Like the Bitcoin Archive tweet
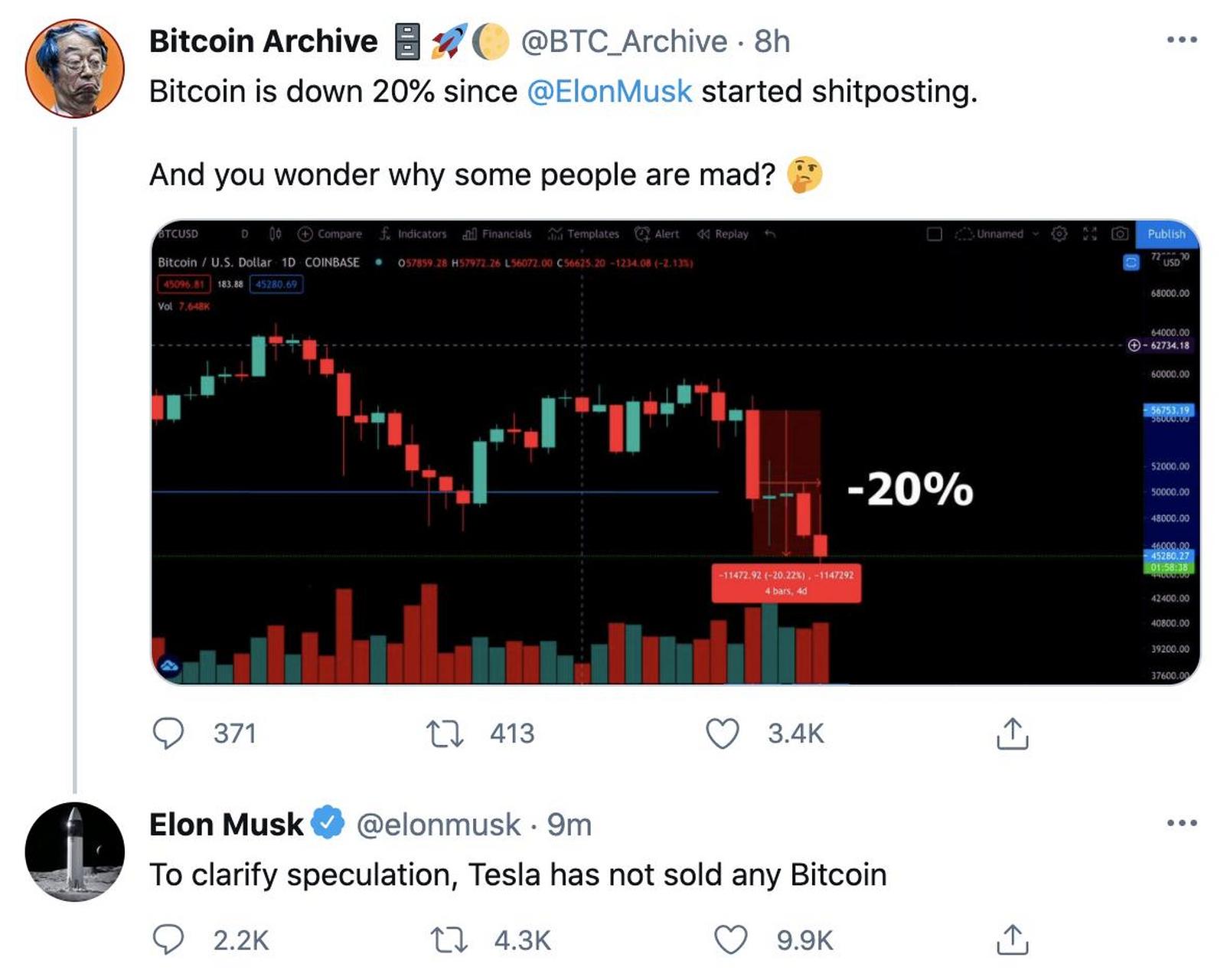The width and height of the screenshot is (1227, 980). pyautogui.click(x=722, y=733)
